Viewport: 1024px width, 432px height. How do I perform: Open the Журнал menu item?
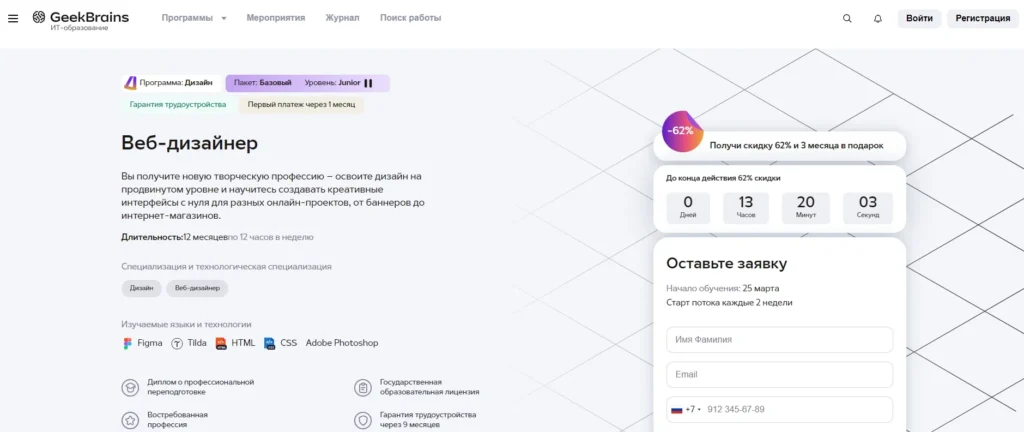[342, 18]
